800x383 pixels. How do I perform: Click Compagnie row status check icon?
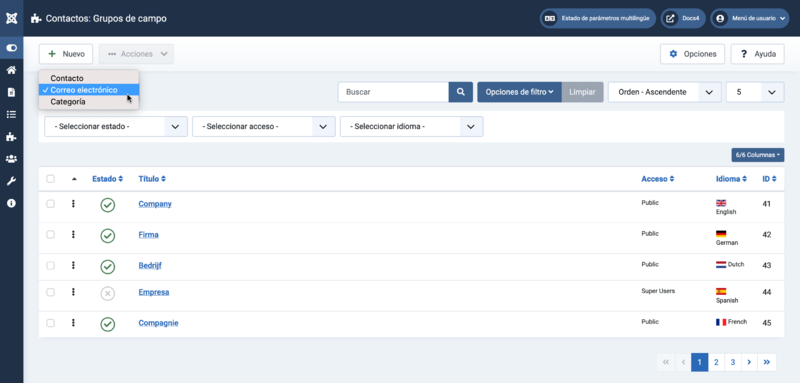tap(108, 324)
